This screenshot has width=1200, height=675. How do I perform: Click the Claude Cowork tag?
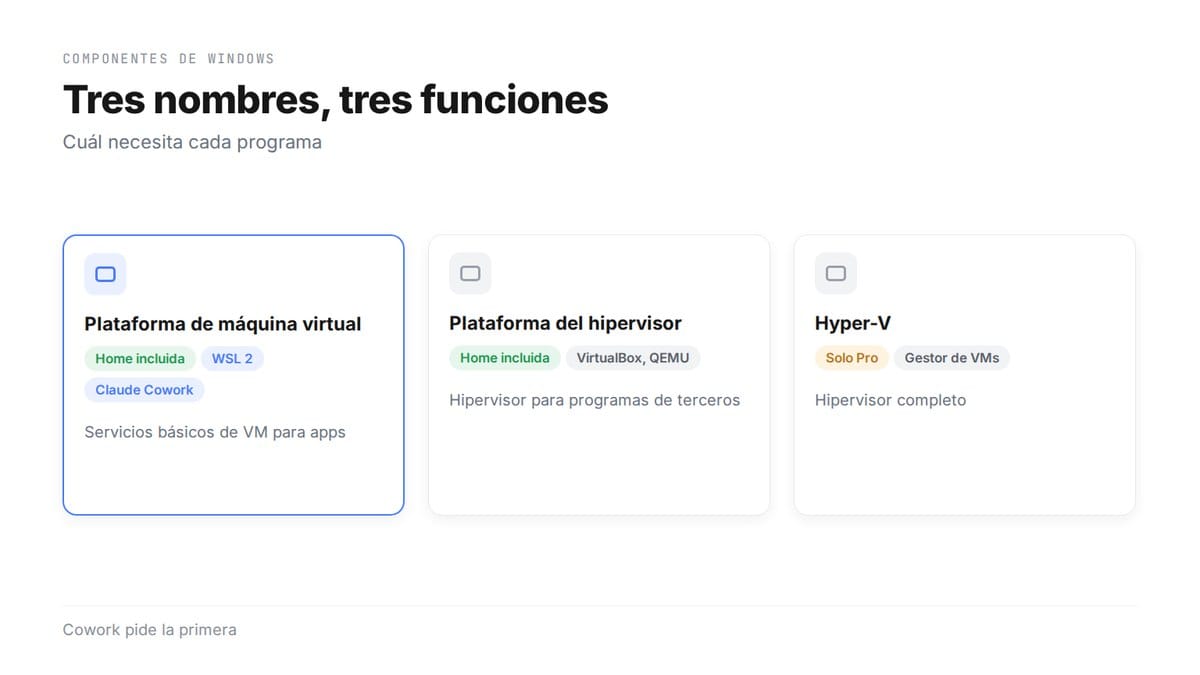[x=144, y=390]
